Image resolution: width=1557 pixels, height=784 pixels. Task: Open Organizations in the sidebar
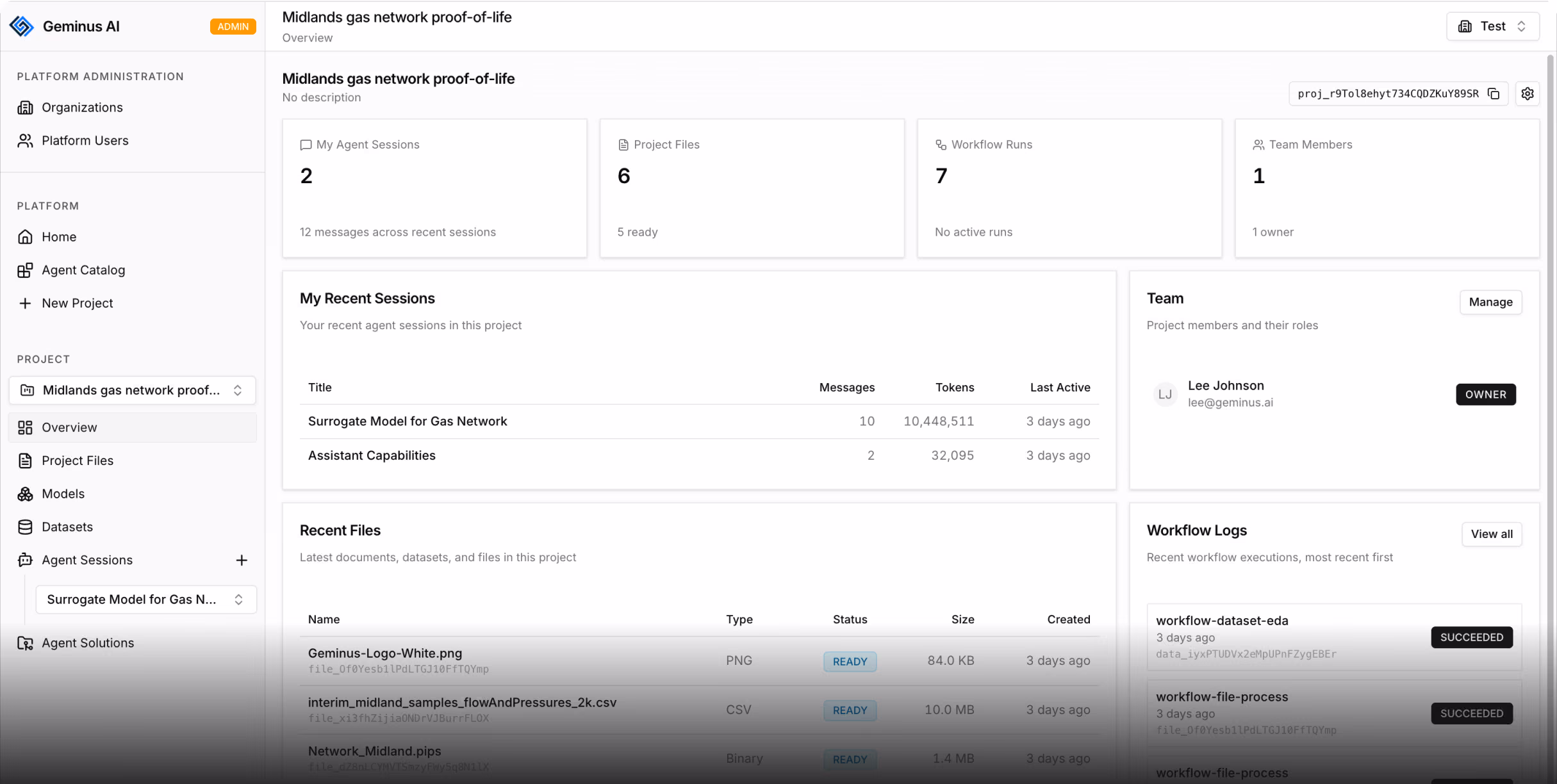coord(82,108)
